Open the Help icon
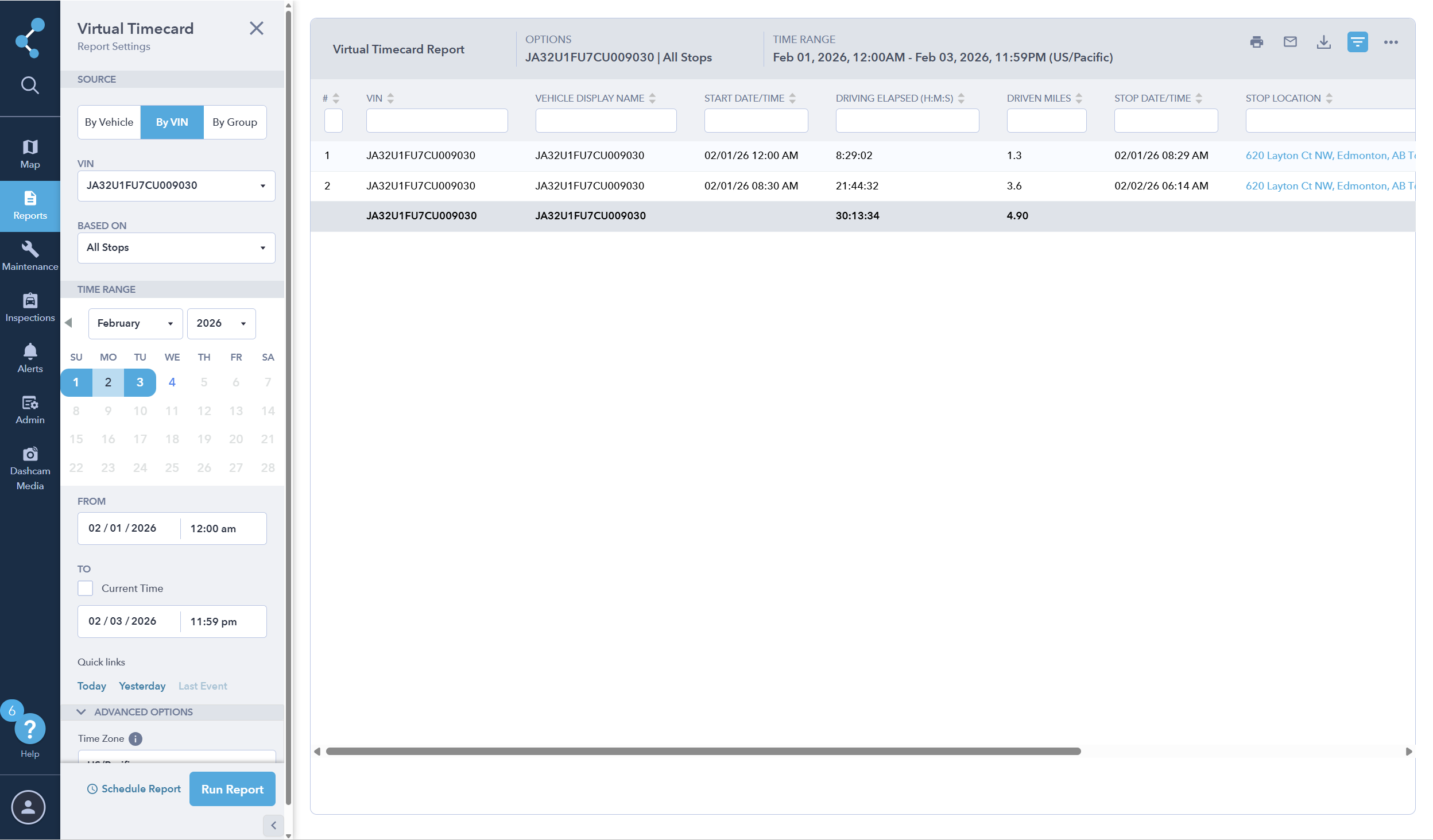 click(x=30, y=730)
